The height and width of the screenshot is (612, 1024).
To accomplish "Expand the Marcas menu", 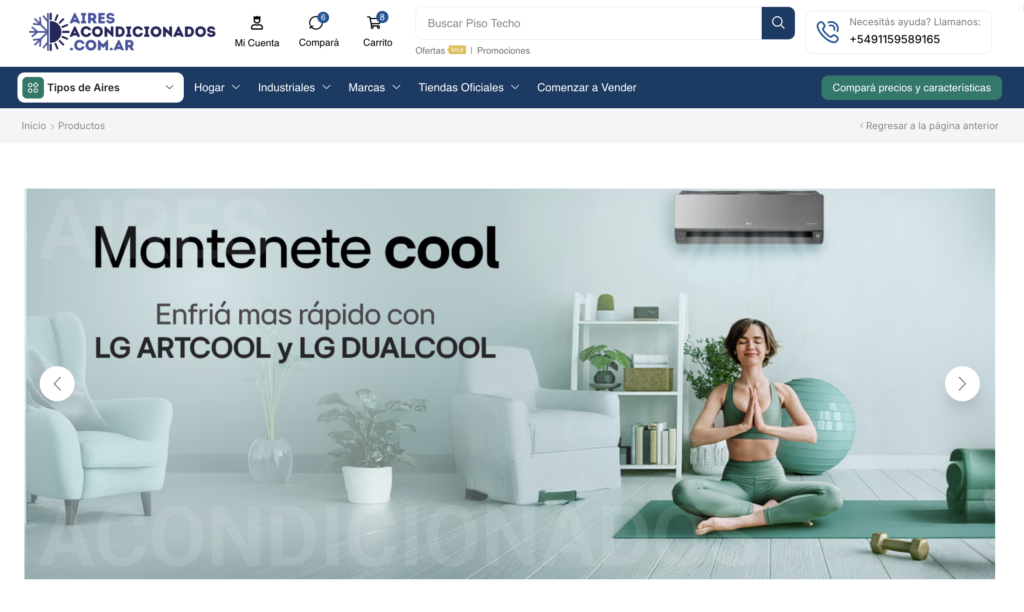I will pyautogui.click(x=374, y=88).
